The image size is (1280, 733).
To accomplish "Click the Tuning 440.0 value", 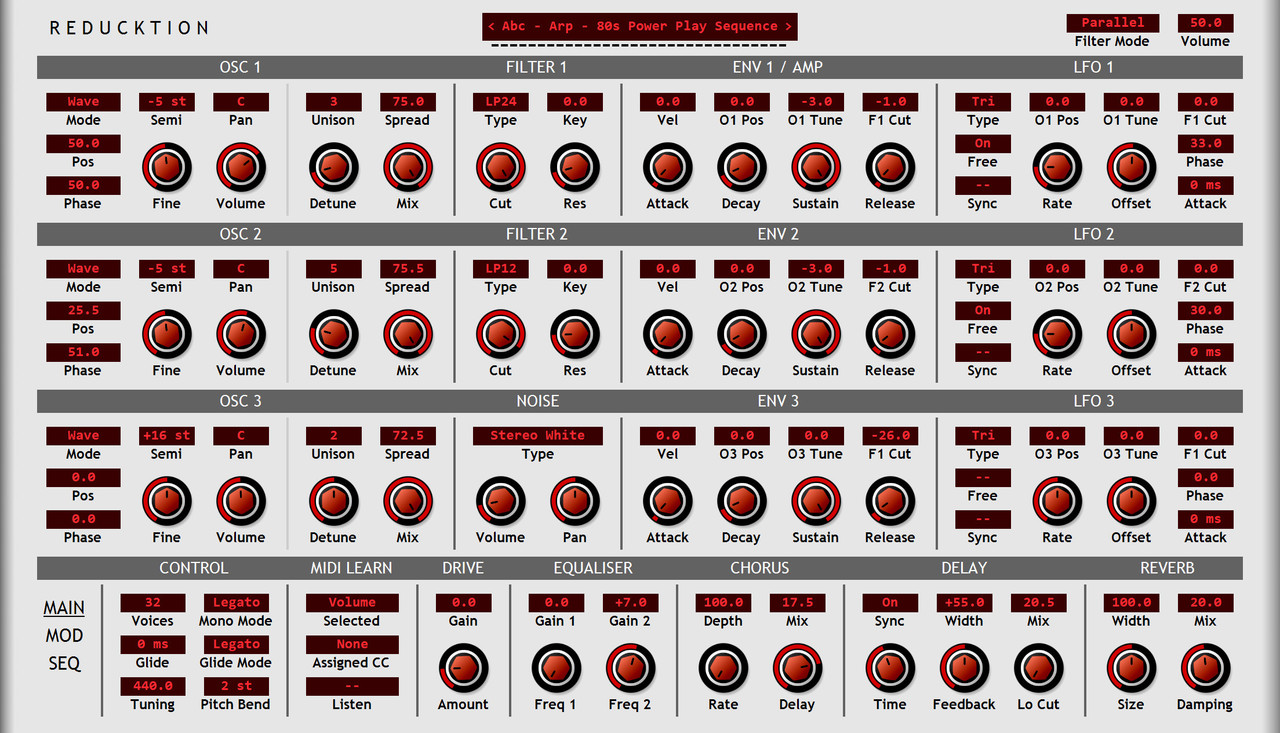I will [153, 686].
